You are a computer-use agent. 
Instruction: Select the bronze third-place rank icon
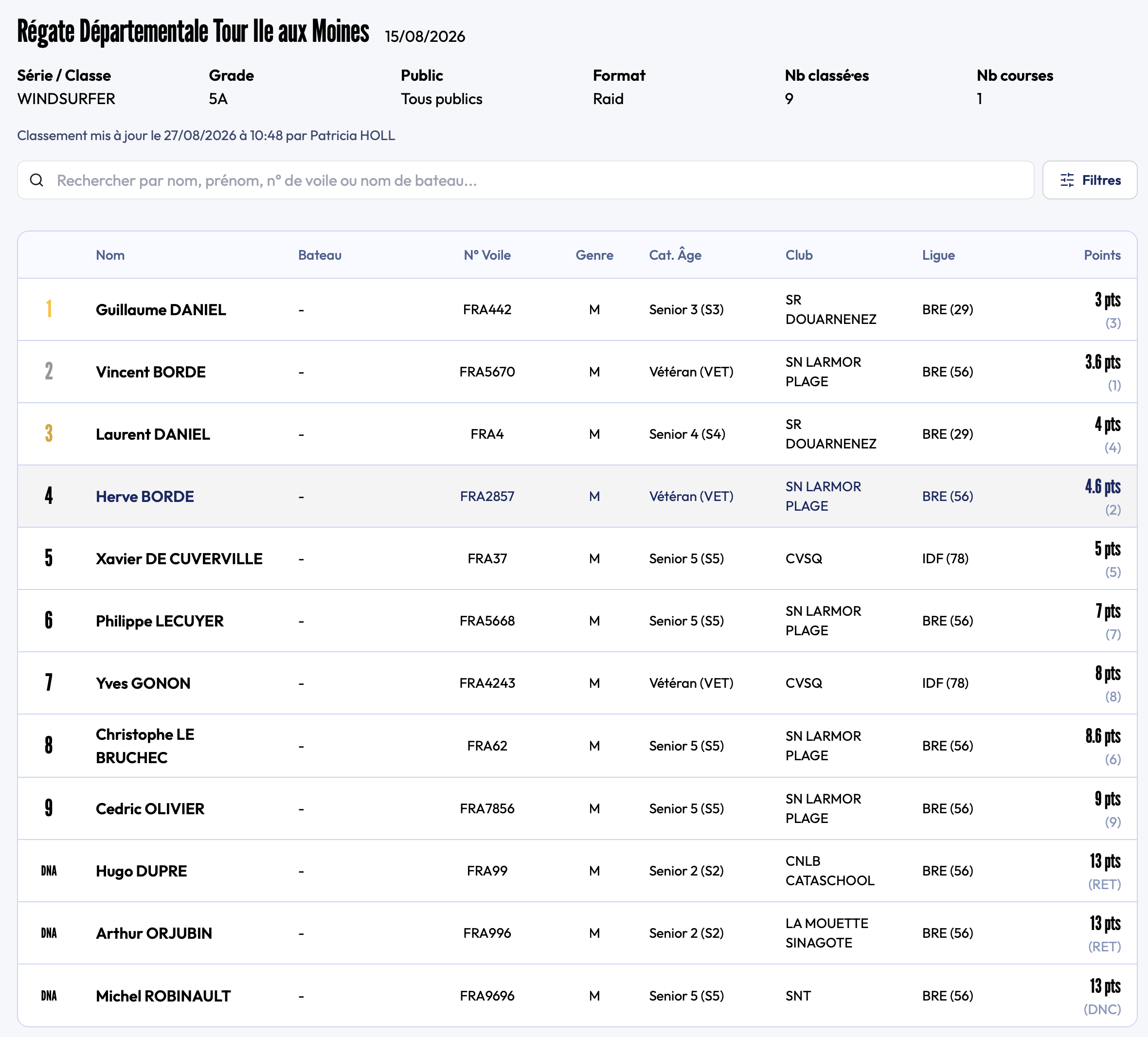point(49,433)
